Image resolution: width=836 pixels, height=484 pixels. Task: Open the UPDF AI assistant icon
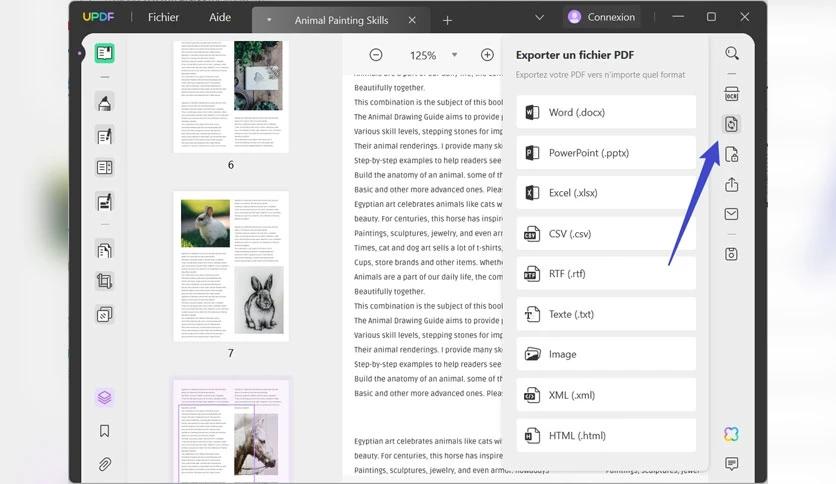click(732, 434)
